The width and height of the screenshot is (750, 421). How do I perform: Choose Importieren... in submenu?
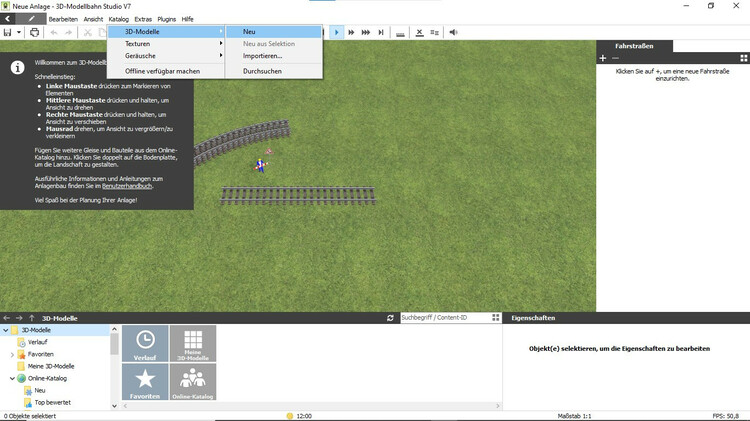click(x=274, y=56)
